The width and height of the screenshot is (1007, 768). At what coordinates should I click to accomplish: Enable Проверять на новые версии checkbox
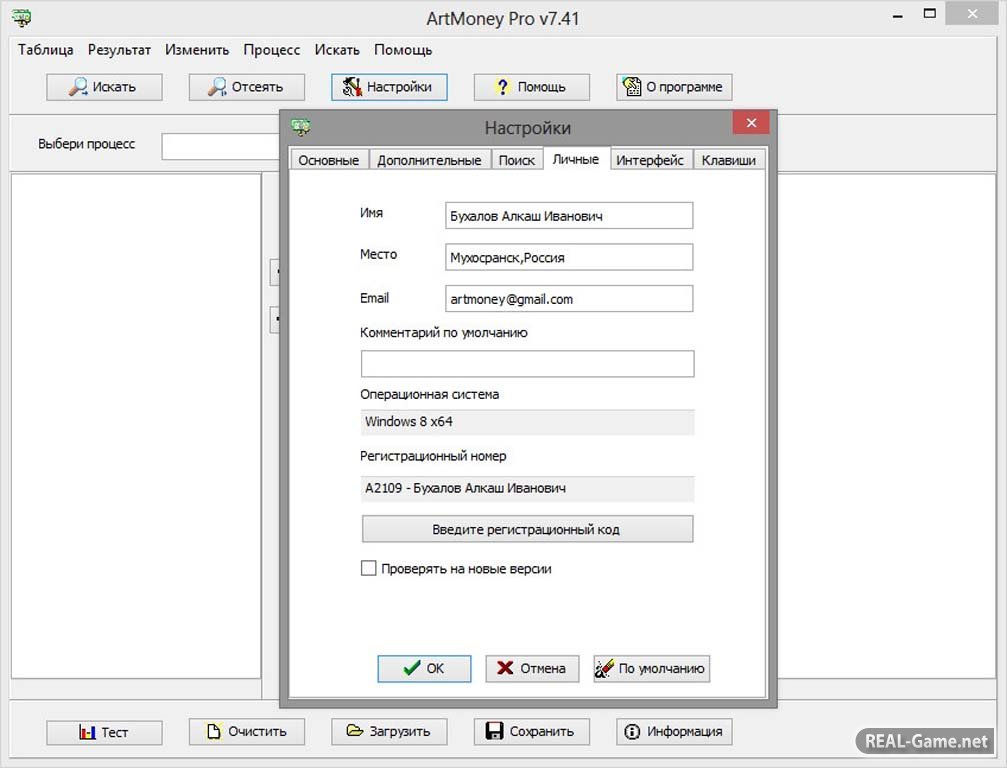click(369, 569)
